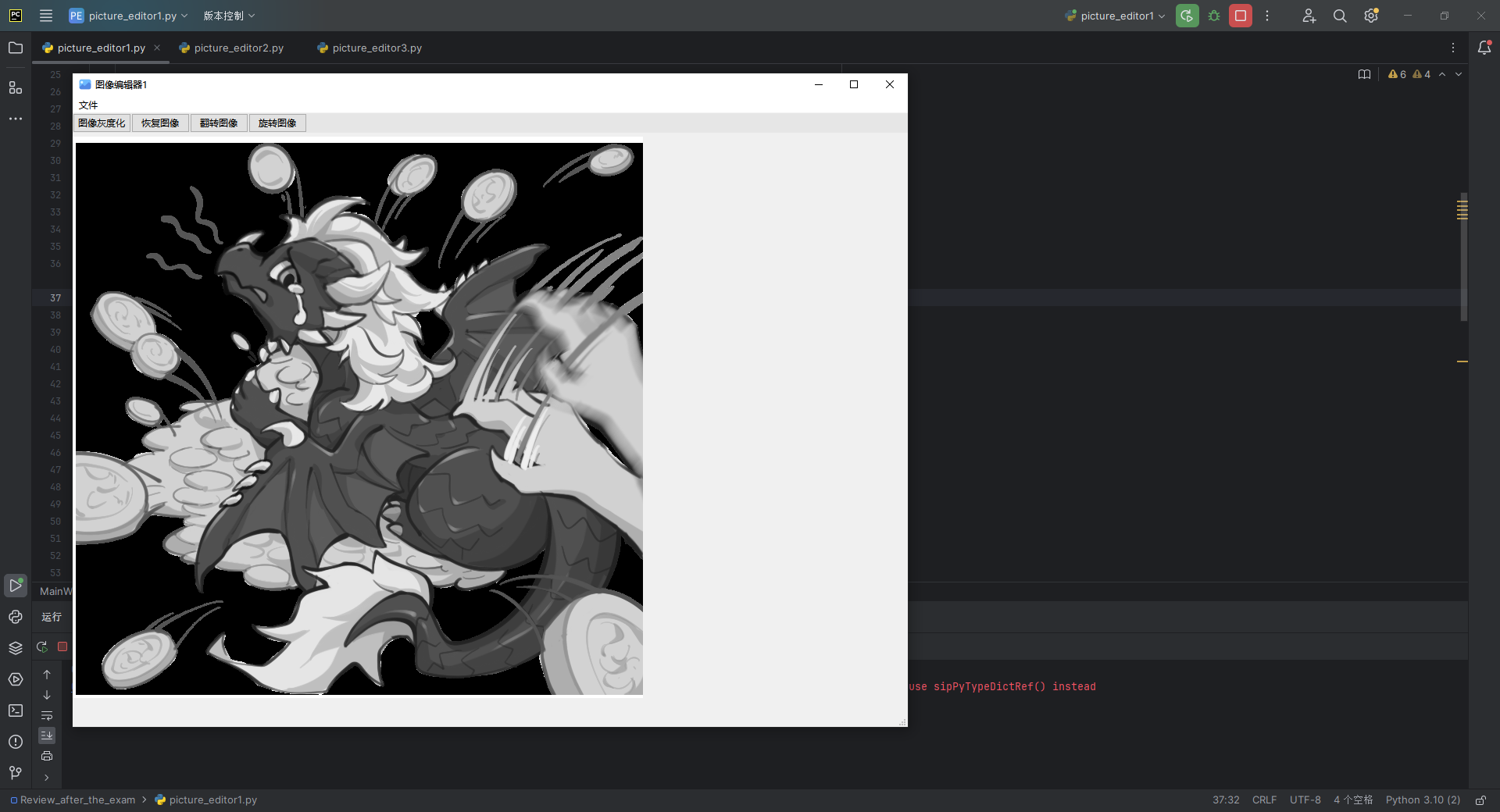Start debugging with the bug icon
The height and width of the screenshot is (812, 1500).
tap(1214, 16)
